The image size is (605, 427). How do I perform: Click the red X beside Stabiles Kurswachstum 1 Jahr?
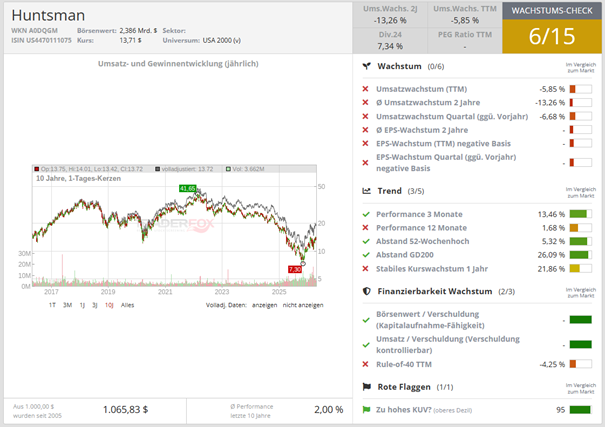(365, 268)
